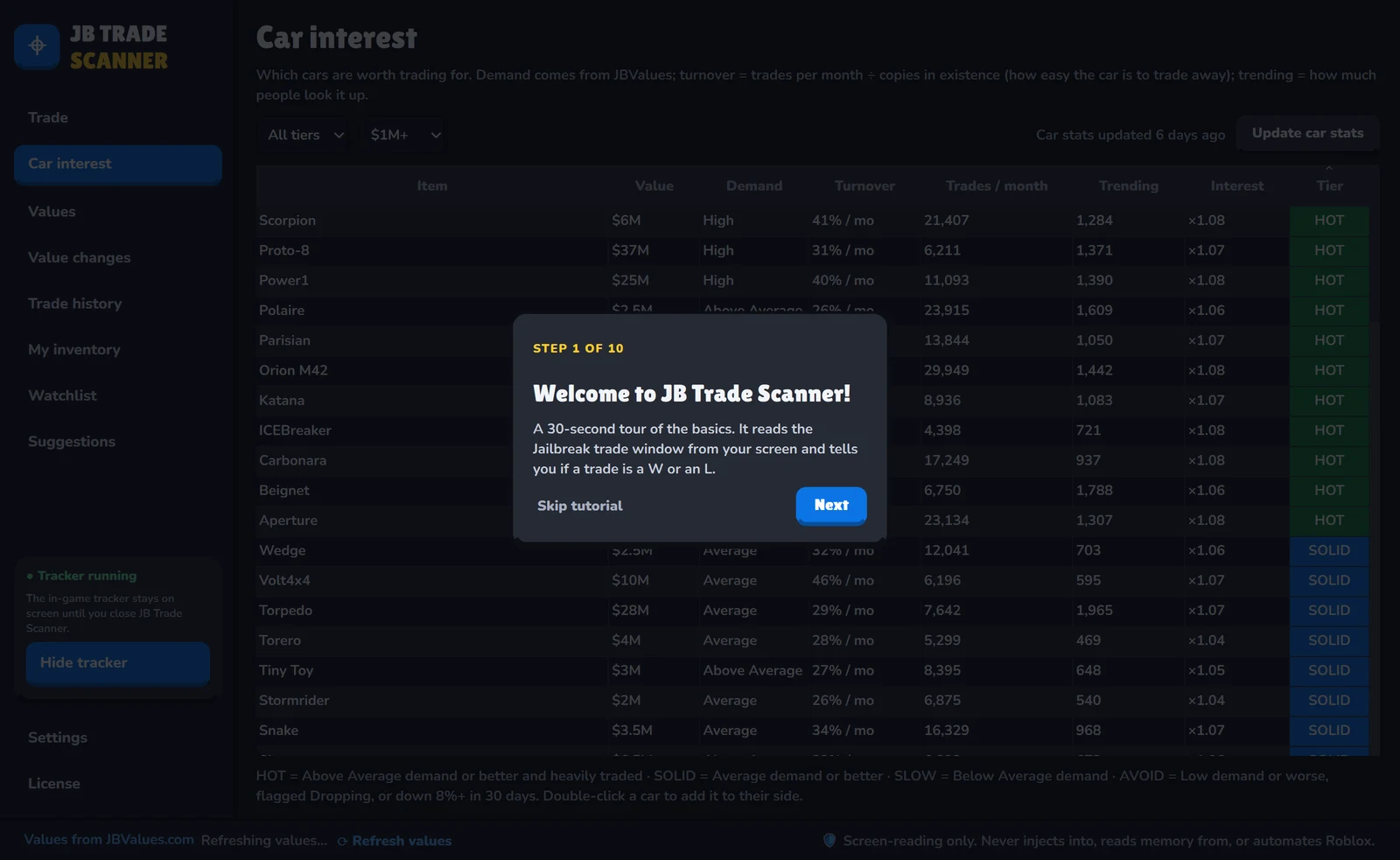Click the Aperture car name
Image resolution: width=1400 pixels, height=860 pixels.
[x=288, y=521]
